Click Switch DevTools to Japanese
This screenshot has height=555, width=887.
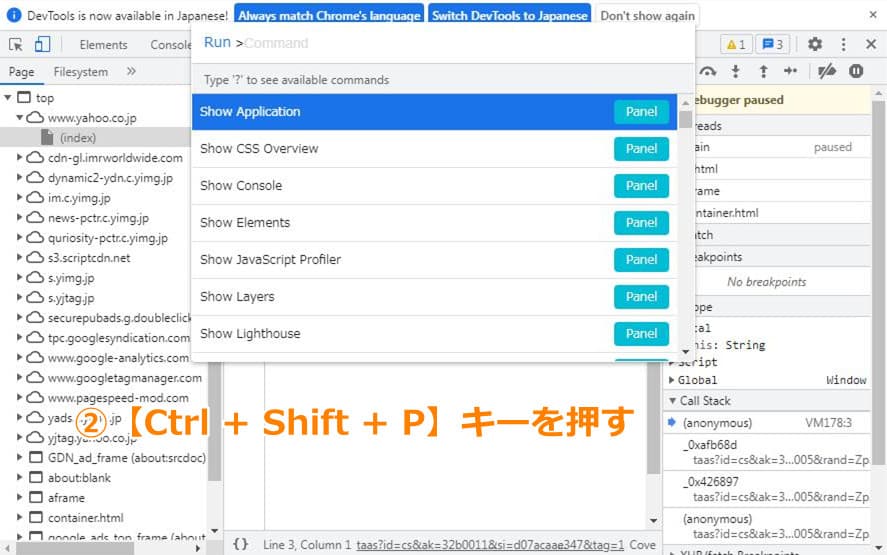click(x=510, y=15)
